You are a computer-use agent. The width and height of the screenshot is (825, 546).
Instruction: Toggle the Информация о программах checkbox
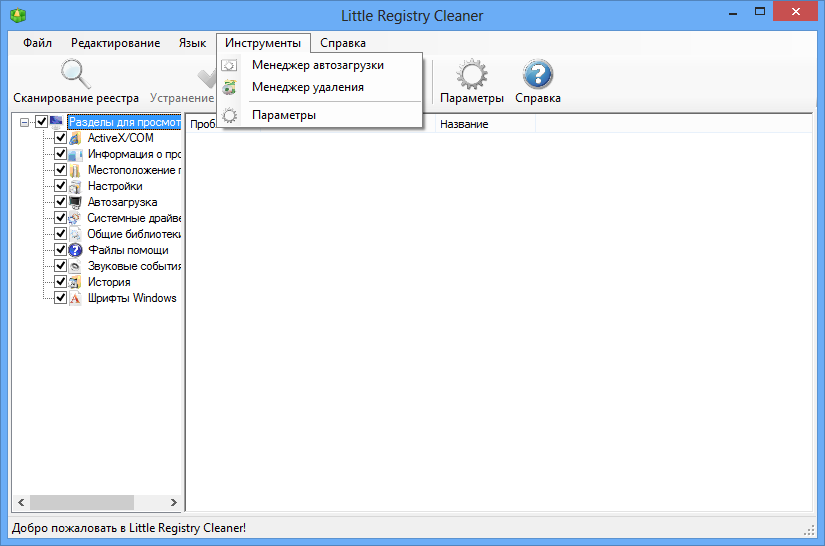[61, 154]
